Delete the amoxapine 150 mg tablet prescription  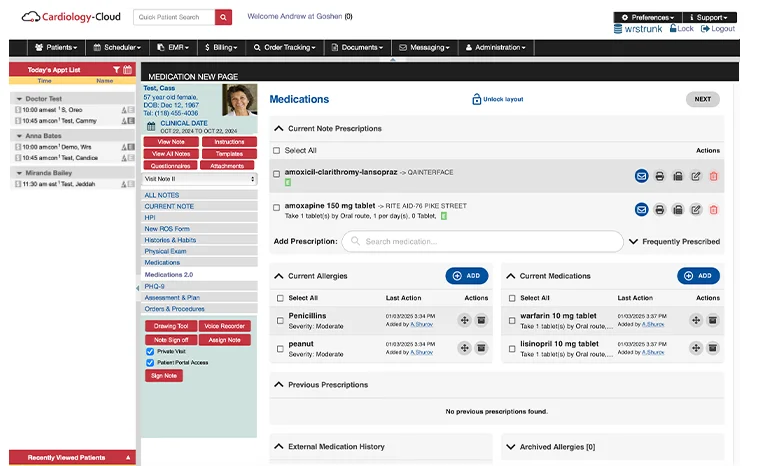click(x=713, y=209)
